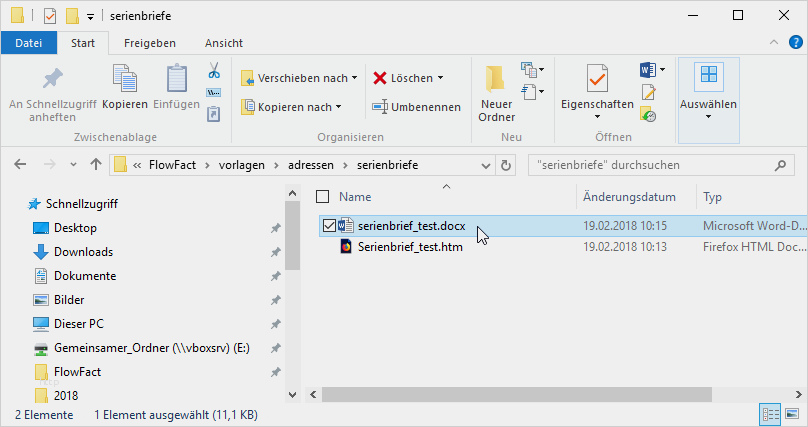Viewport: 808px width, 427px height.
Task: Switch to the Ansicht tab
Action: 224,43
